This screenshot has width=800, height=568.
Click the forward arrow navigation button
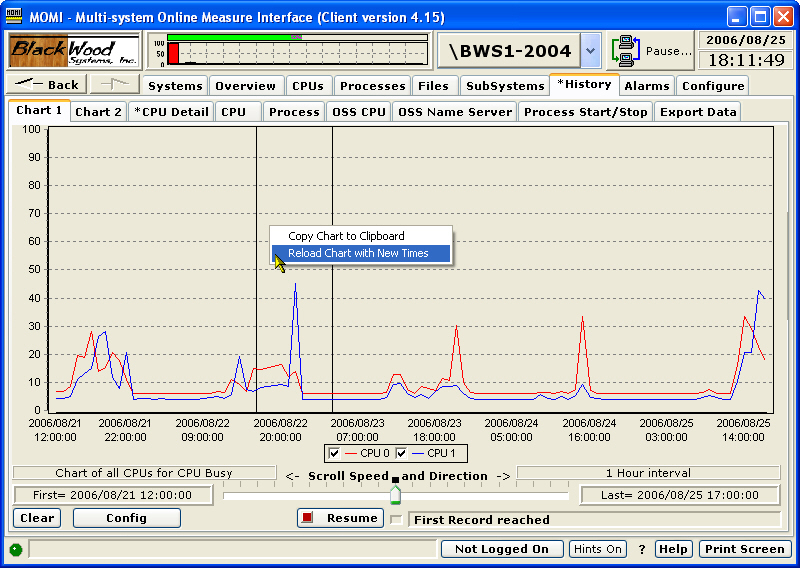tap(114, 85)
